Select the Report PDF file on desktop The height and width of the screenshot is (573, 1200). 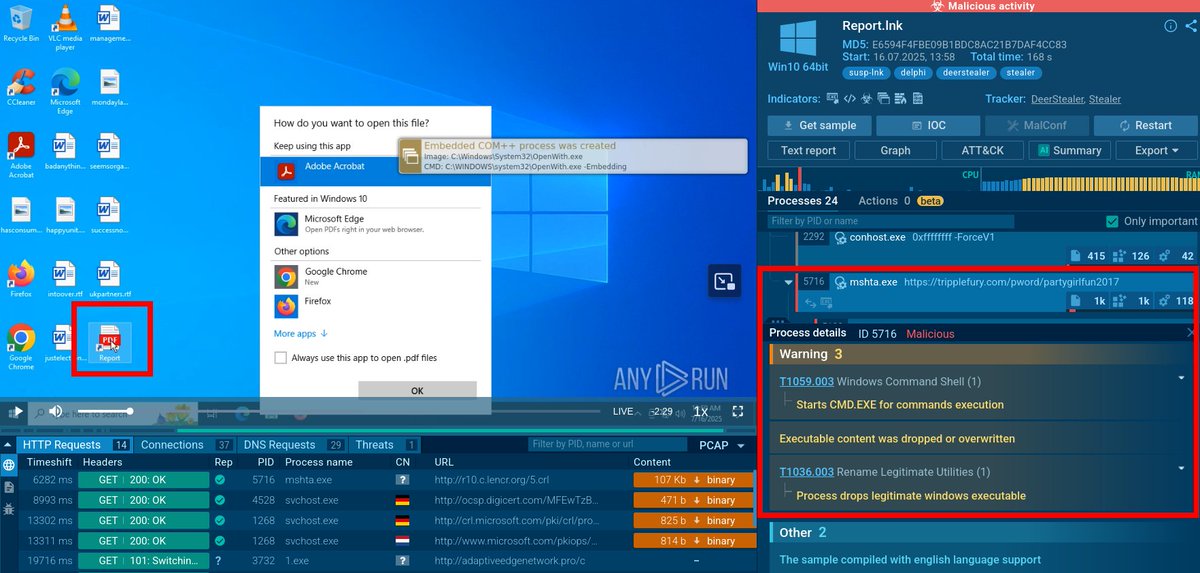(109, 343)
